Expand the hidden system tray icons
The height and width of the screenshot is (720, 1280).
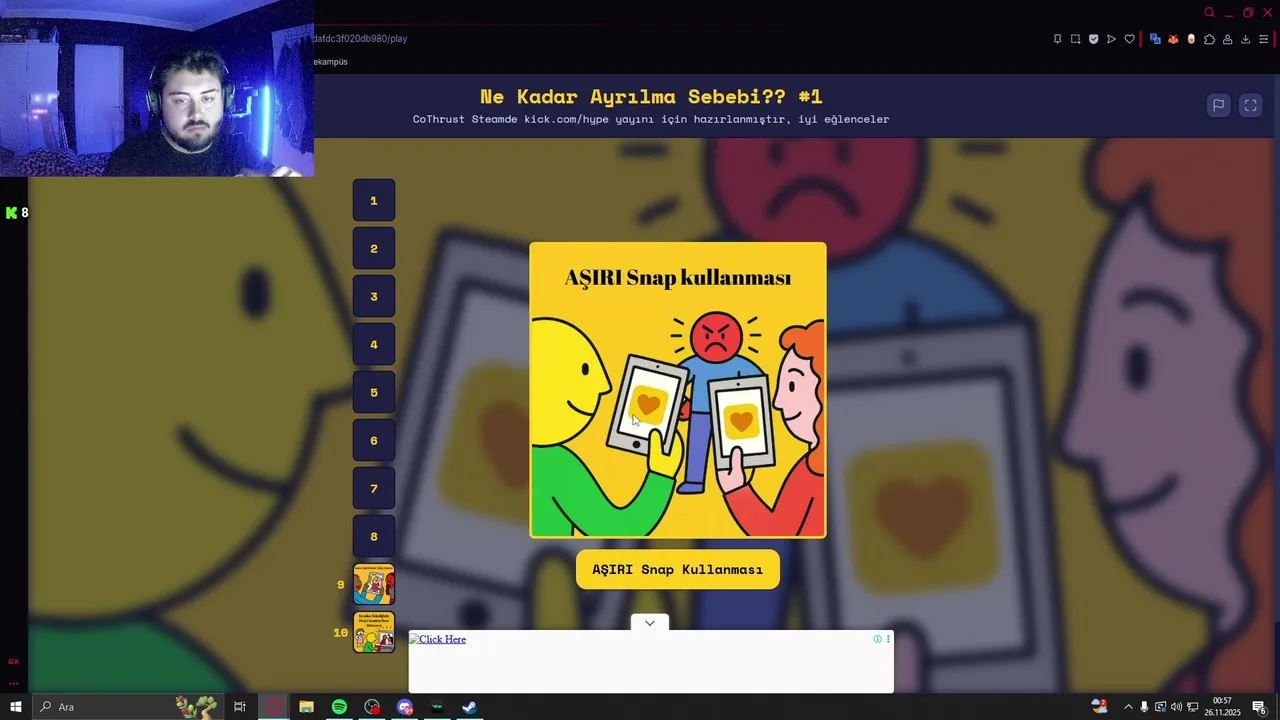point(1128,707)
